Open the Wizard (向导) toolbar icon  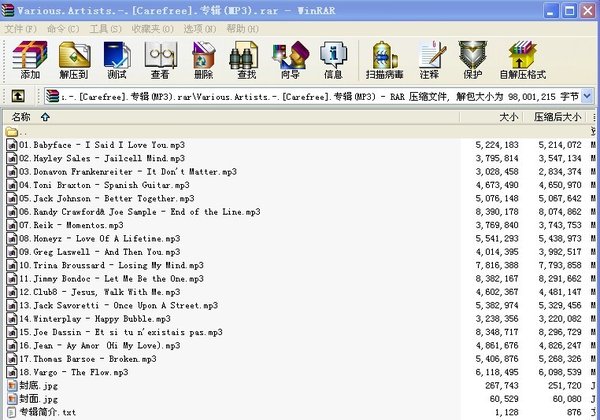(290, 60)
